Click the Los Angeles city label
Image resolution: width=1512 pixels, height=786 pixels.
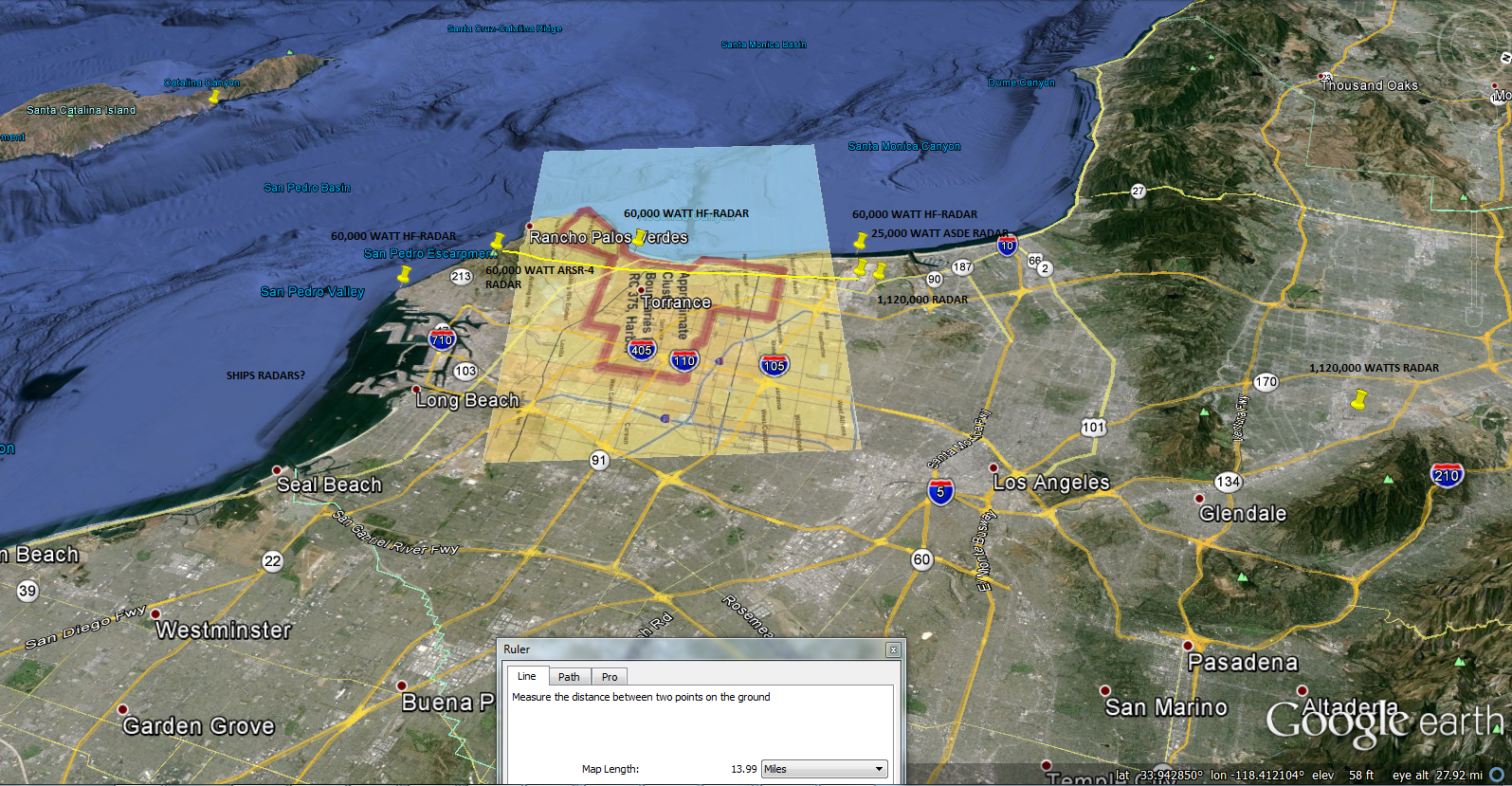coord(1050,483)
